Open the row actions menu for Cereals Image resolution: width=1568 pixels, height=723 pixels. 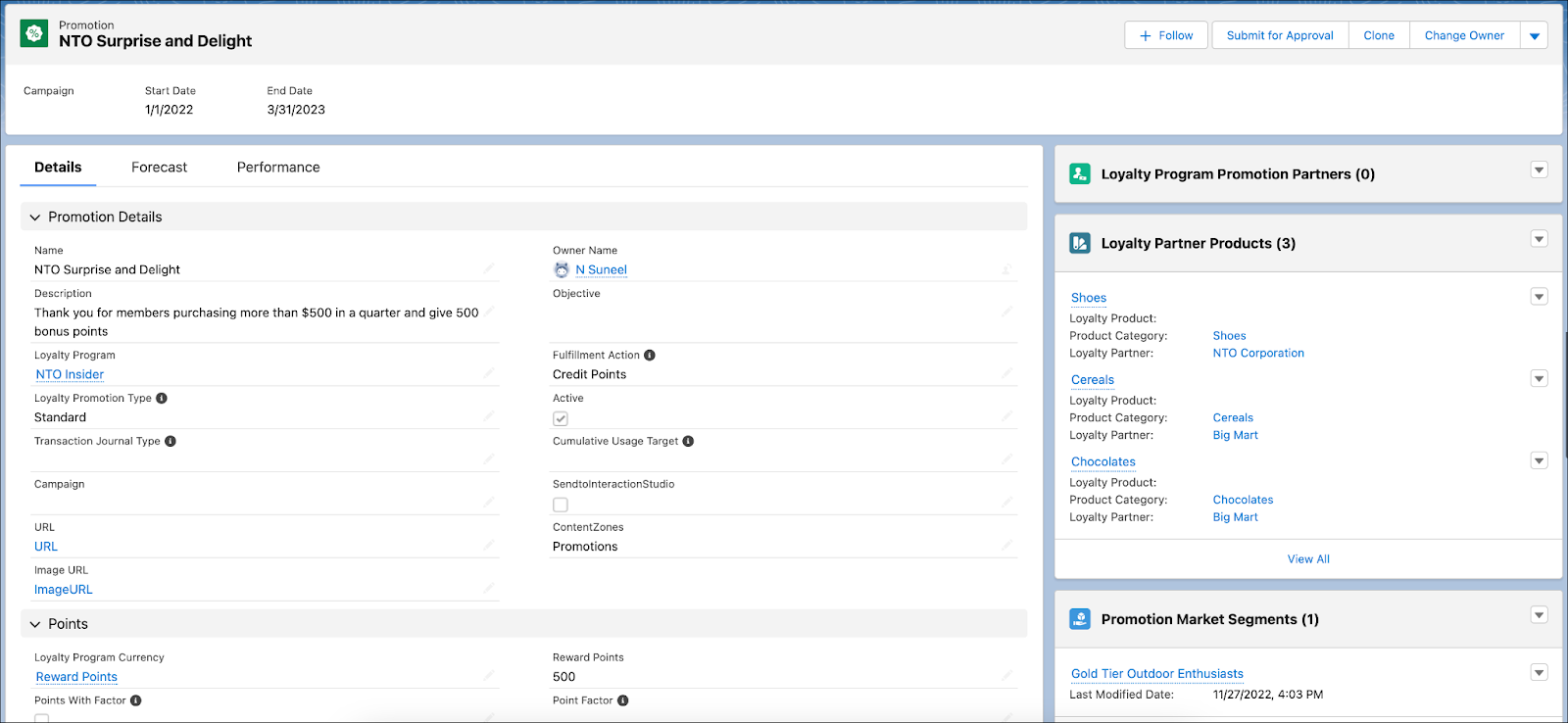(1540, 379)
